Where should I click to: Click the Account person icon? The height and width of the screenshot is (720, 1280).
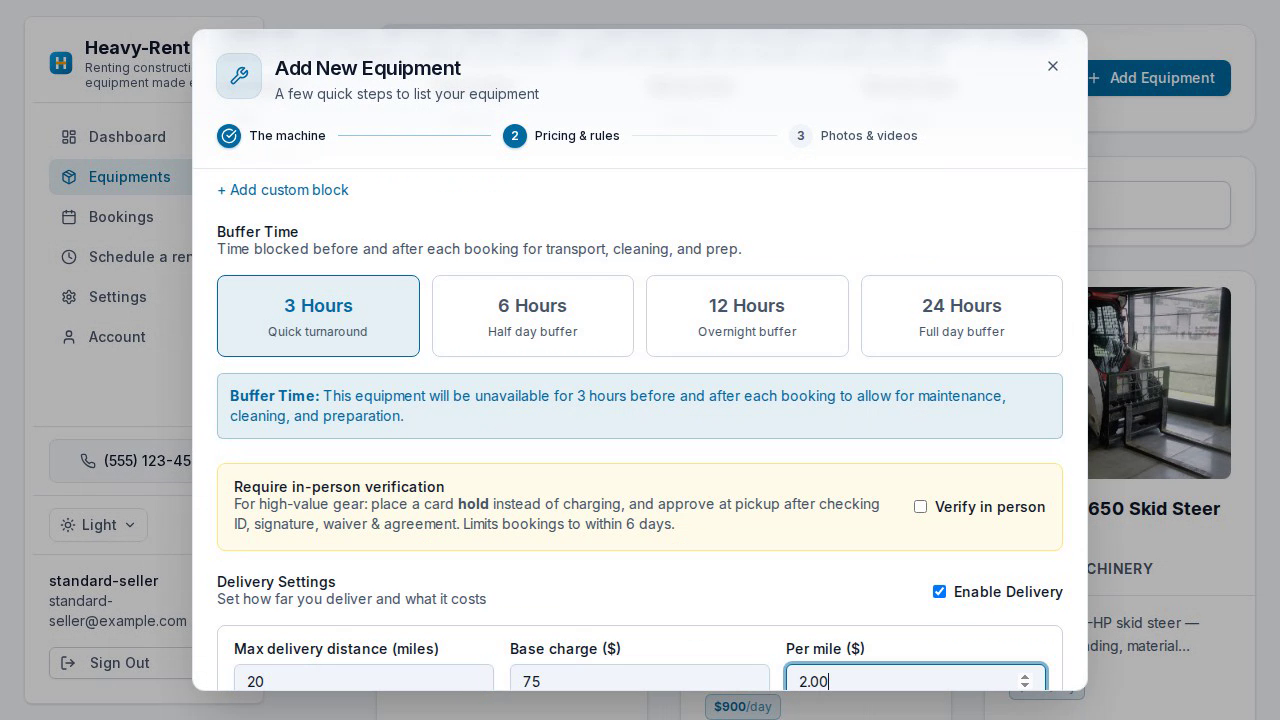[69, 337]
